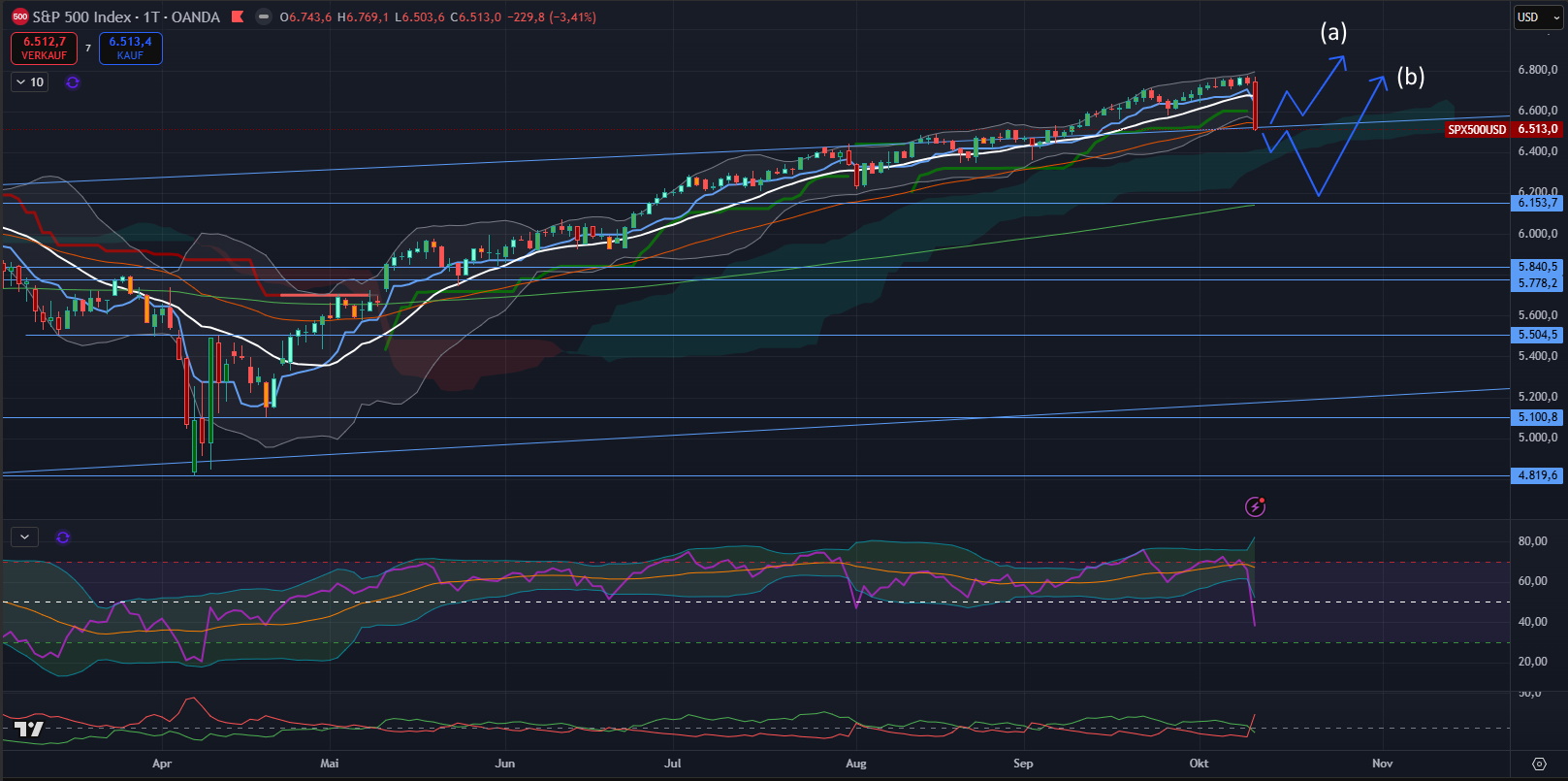The height and width of the screenshot is (781, 1568).
Task: Open chart settings gear in bottom right
Action: point(1538,764)
